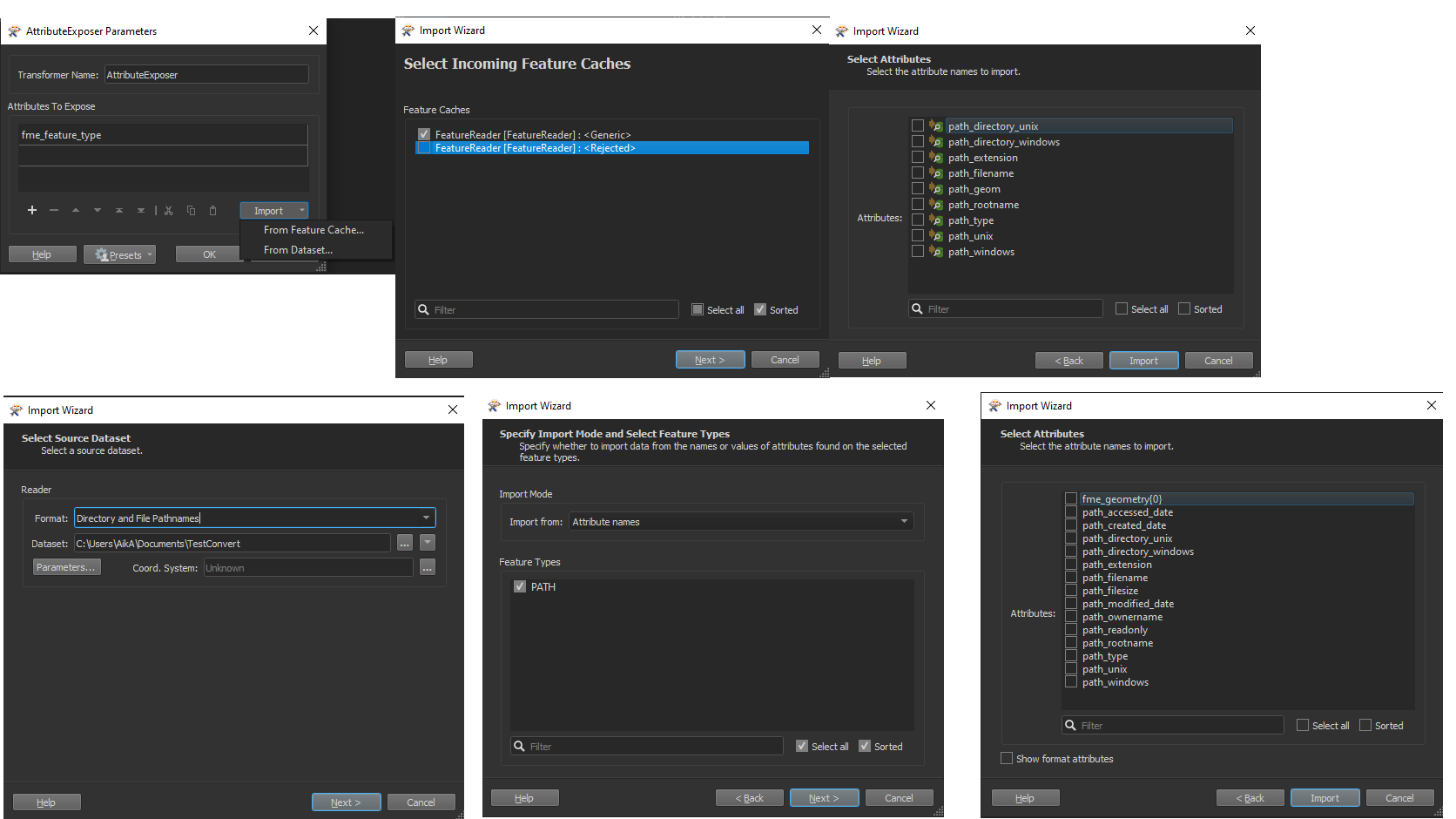
Task: Select the path_ownername attribute row
Action: click(x=1122, y=617)
